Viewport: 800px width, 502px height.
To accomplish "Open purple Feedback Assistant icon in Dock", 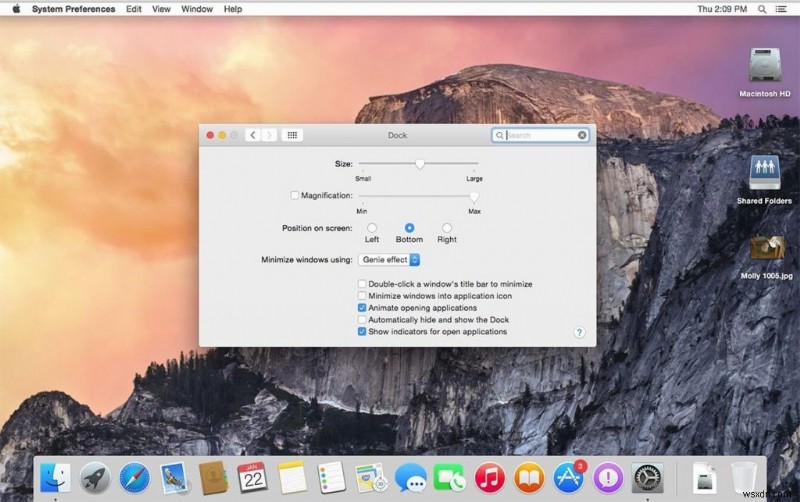I will click(x=608, y=478).
